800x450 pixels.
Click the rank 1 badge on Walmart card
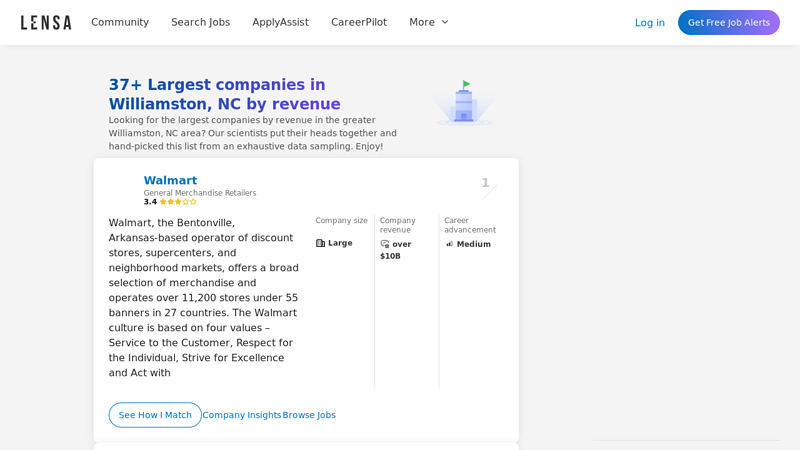coord(486,183)
